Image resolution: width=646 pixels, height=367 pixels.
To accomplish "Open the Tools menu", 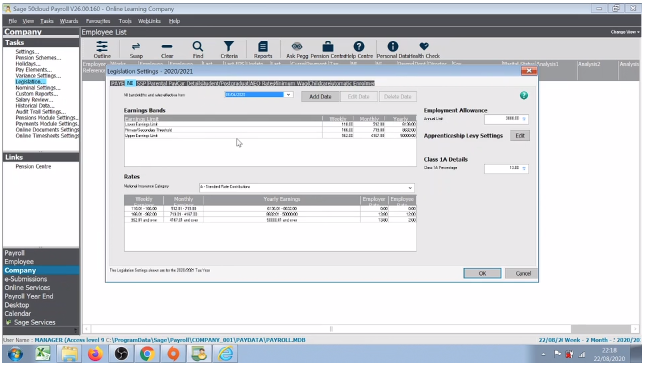I will [x=125, y=21].
